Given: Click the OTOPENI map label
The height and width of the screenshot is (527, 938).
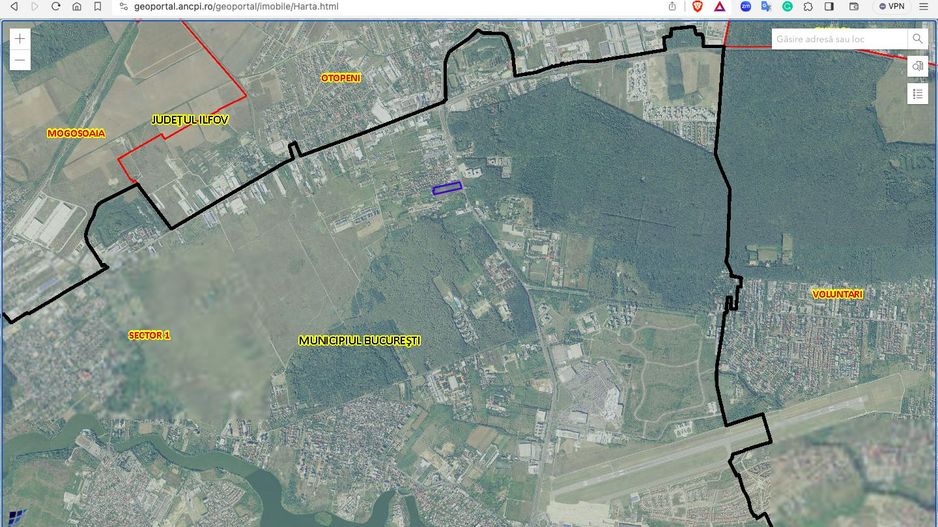Looking at the screenshot, I should point(340,78).
